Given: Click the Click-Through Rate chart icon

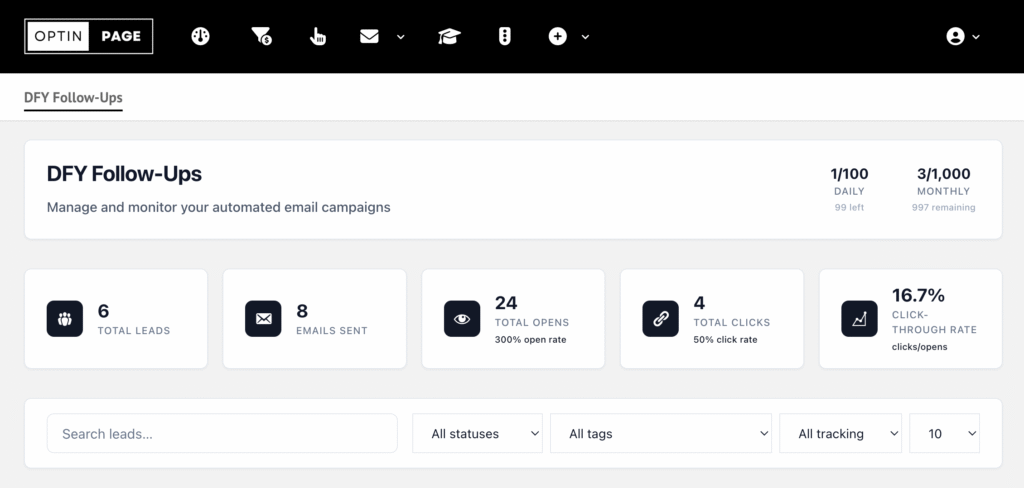Looking at the screenshot, I should pos(859,318).
